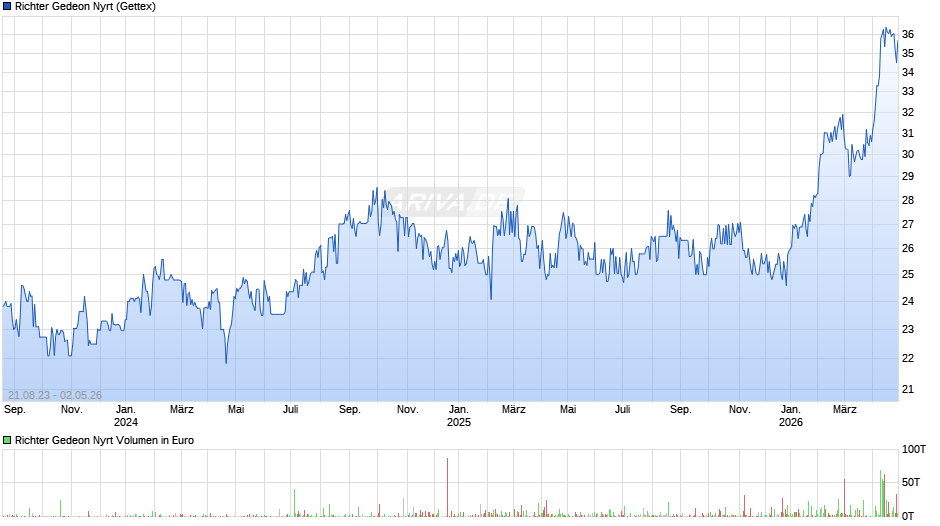Click the price low near 22 in April 2024

tap(226, 362)
